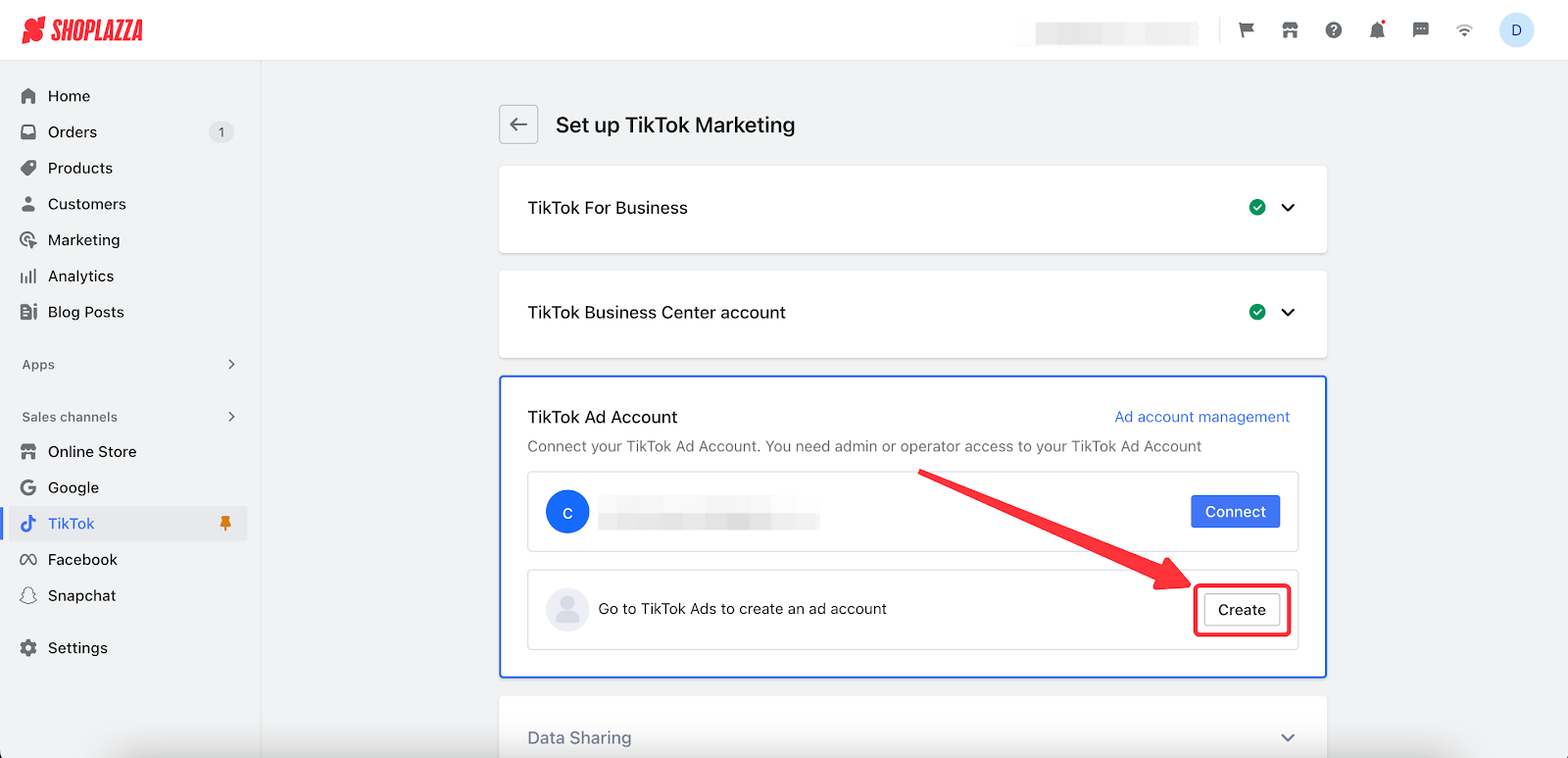This screenshot has height=758, width=1568.
Task: Click the Go to TikTok Ads text
Action: pyautogui.click(x=742, y=609)
